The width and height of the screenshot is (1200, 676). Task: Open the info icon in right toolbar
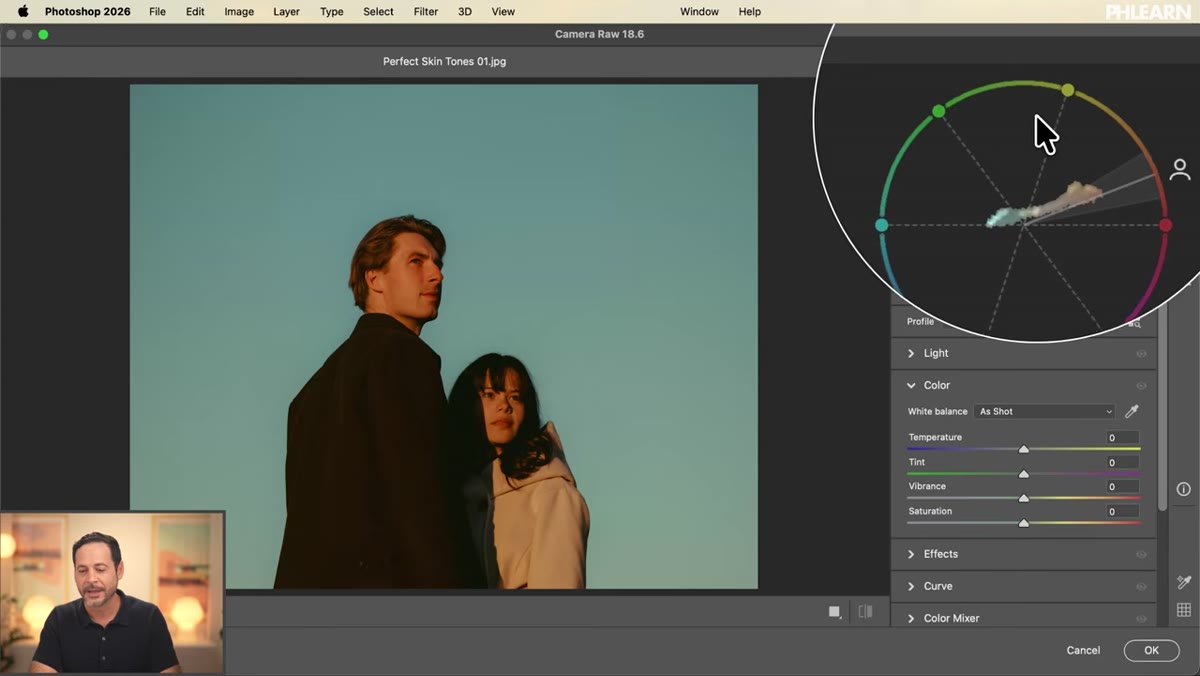pyautogui.click(x=1184, y=489)
